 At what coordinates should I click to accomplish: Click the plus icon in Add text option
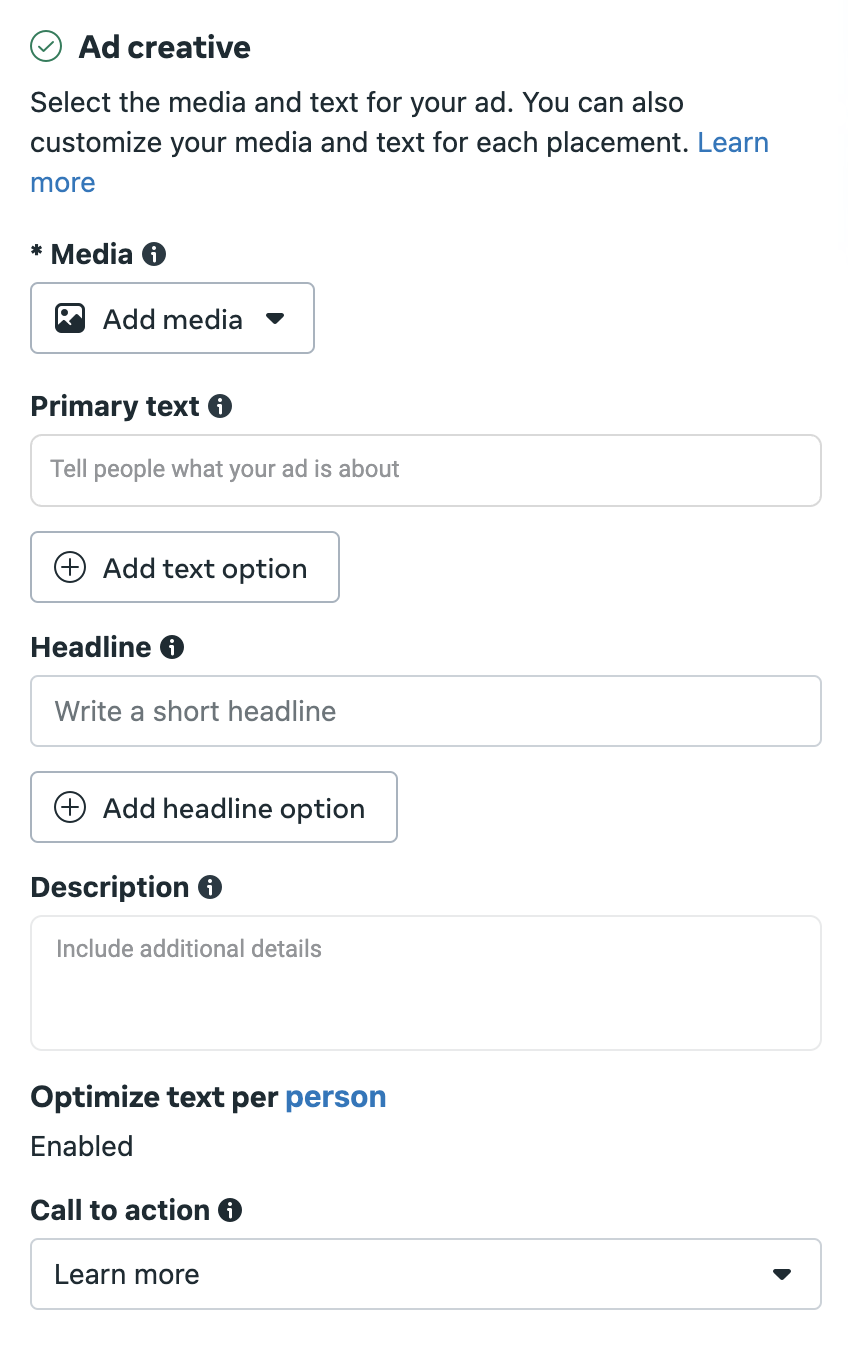coord(70,568)
